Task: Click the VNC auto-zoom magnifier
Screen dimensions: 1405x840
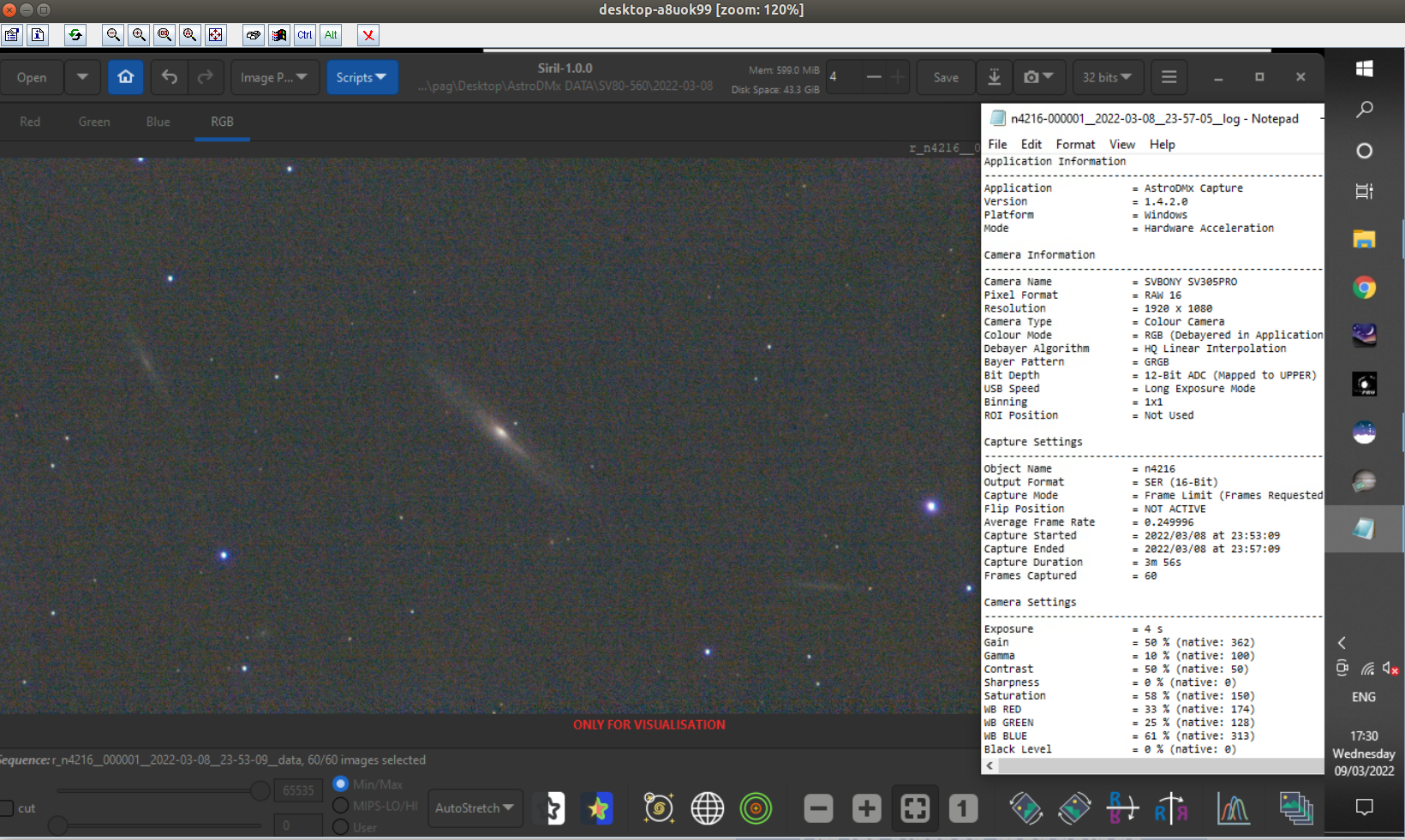Action: [190, 35]
